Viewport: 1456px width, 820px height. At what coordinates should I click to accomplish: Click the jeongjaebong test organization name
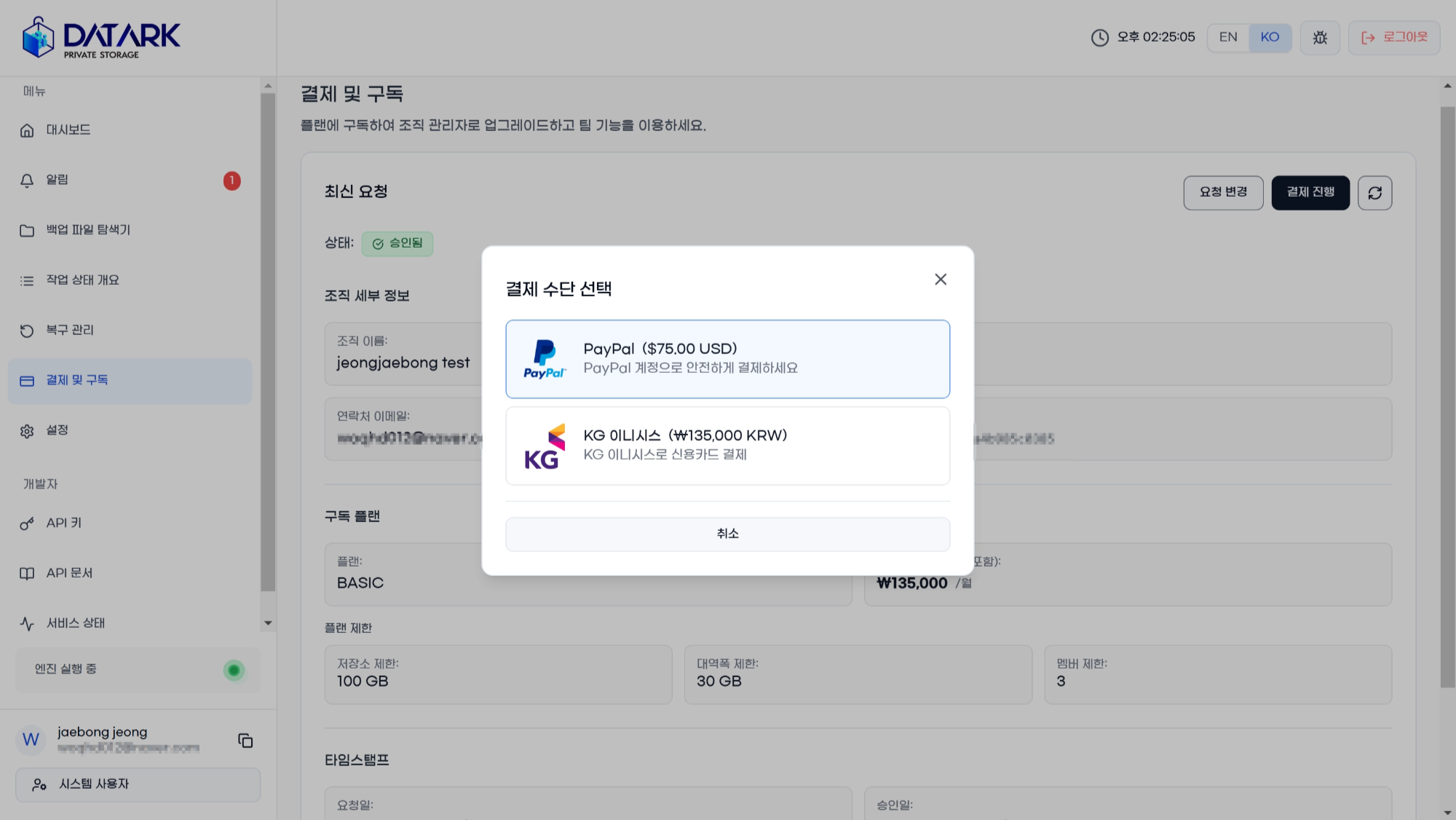click(x=403, y=363)
